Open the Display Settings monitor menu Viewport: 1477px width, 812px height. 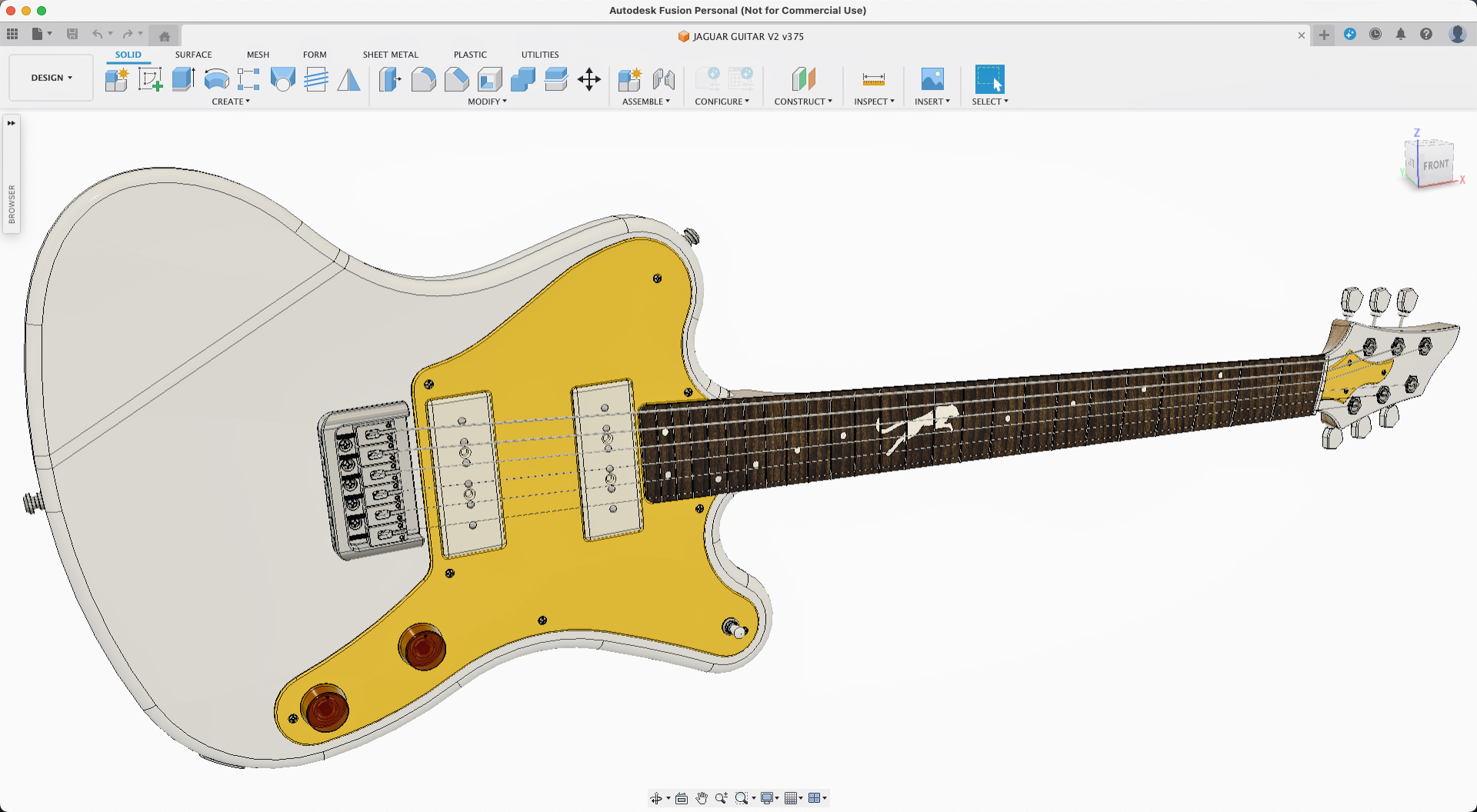769,798
